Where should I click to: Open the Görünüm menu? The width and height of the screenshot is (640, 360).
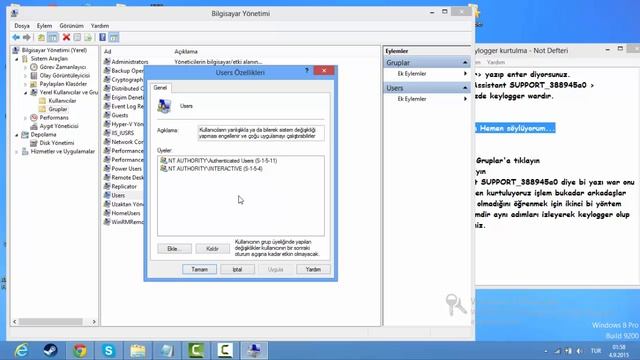coord(71,26)
